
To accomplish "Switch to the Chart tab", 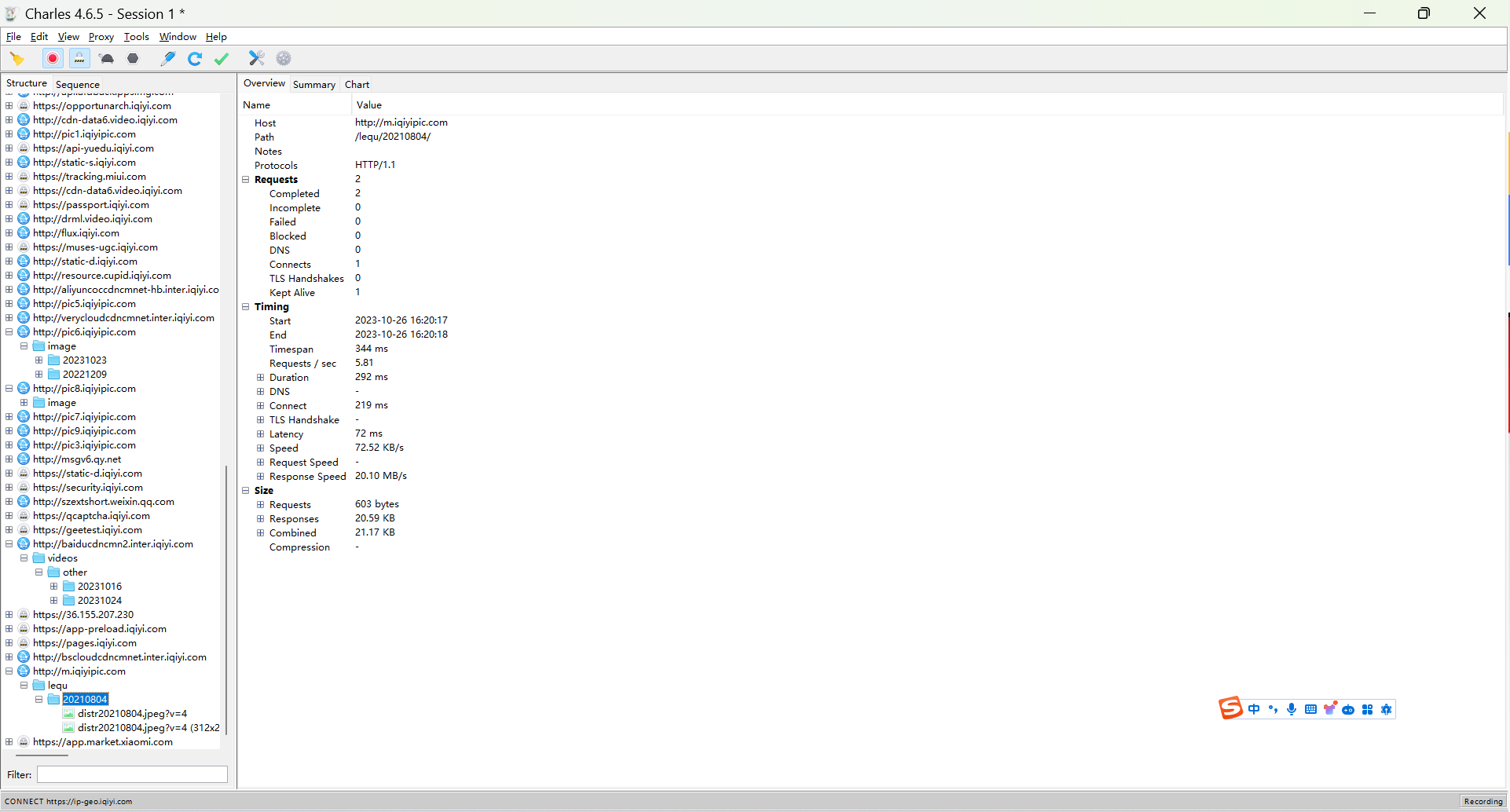I will coord(357,84).
